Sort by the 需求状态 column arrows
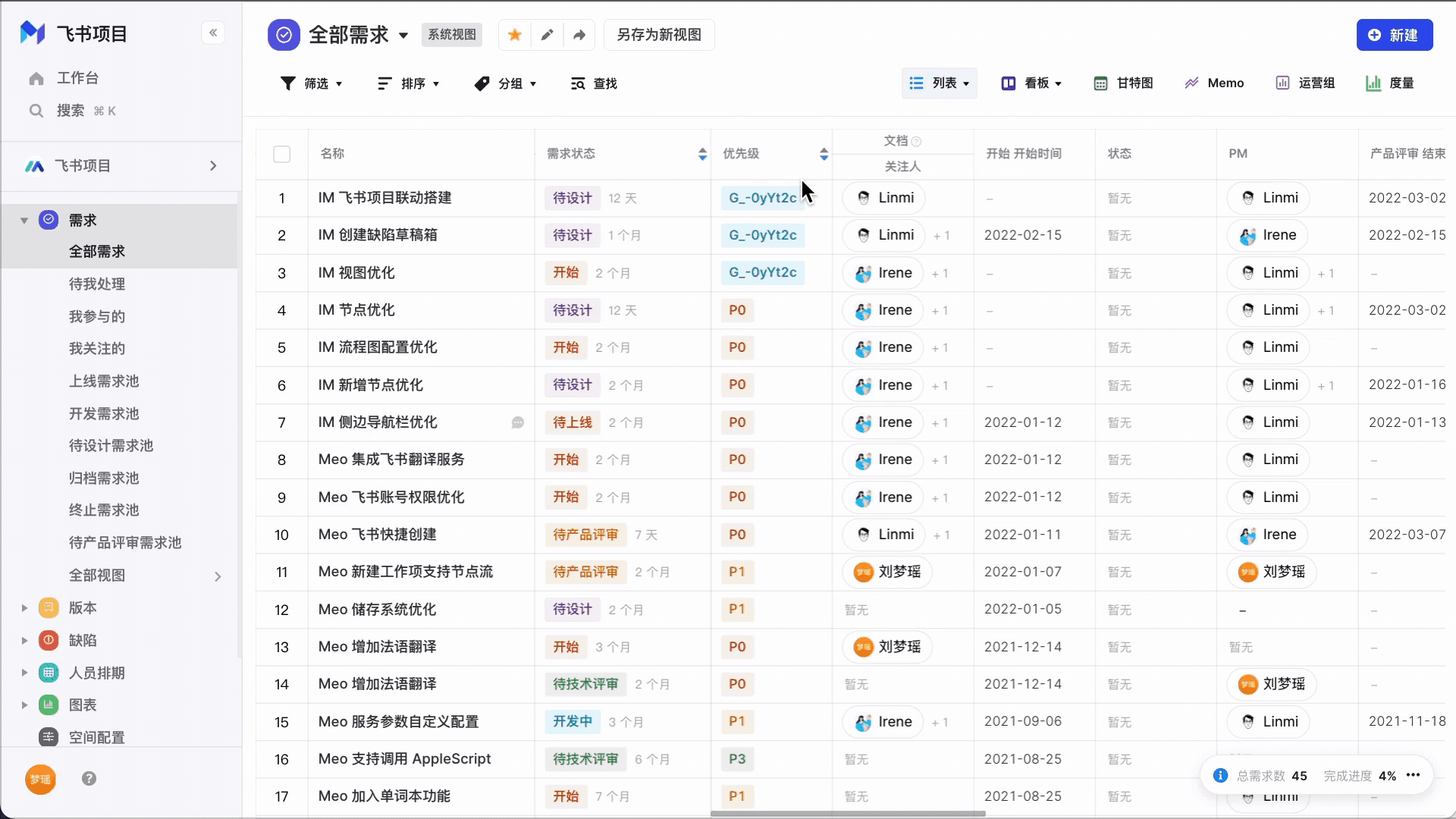 click(x=702, y=155)
